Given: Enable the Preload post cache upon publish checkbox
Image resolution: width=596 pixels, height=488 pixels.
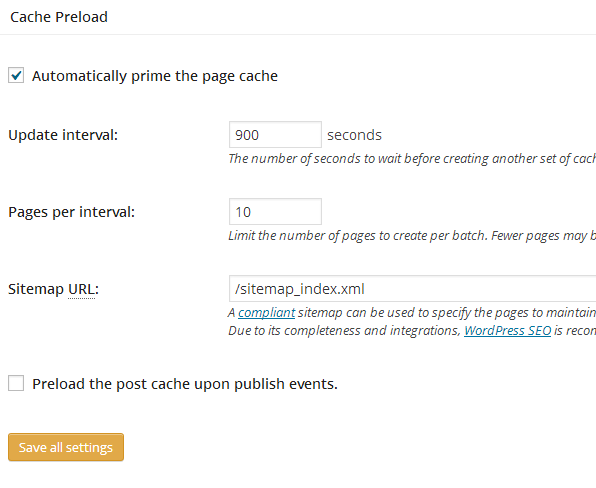Looking at the screenshot, I should click(16, 383).
